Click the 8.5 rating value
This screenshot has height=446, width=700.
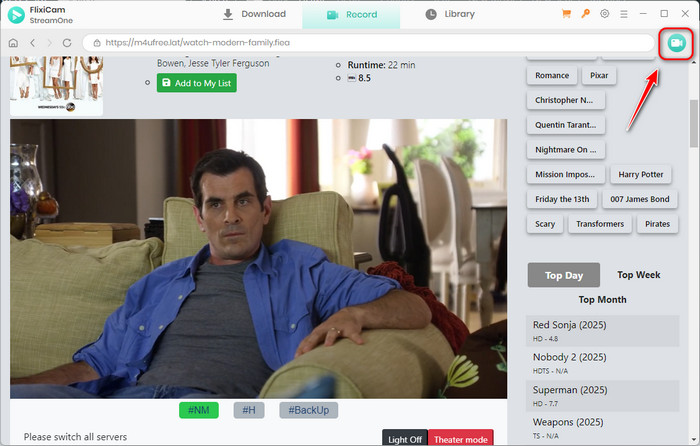(x=364, y=78)
